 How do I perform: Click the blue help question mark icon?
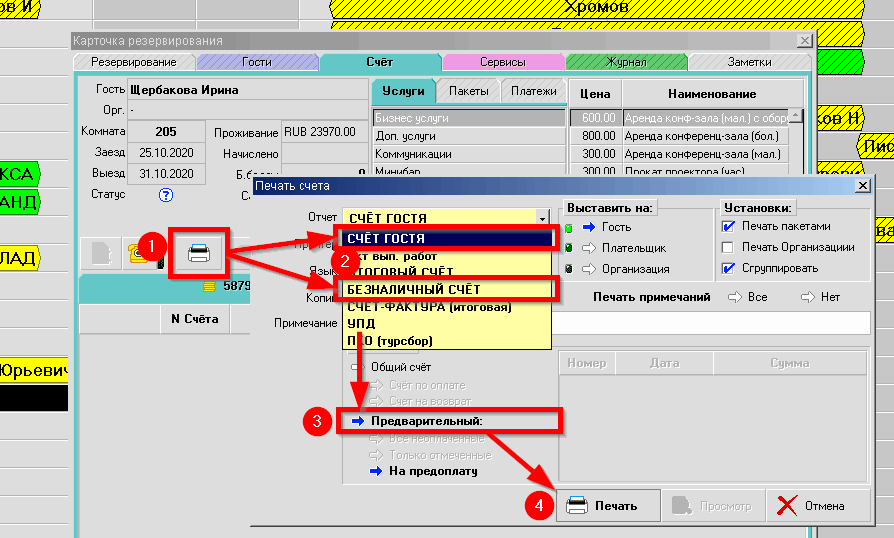pyautogui.click(x=166, y=195)
